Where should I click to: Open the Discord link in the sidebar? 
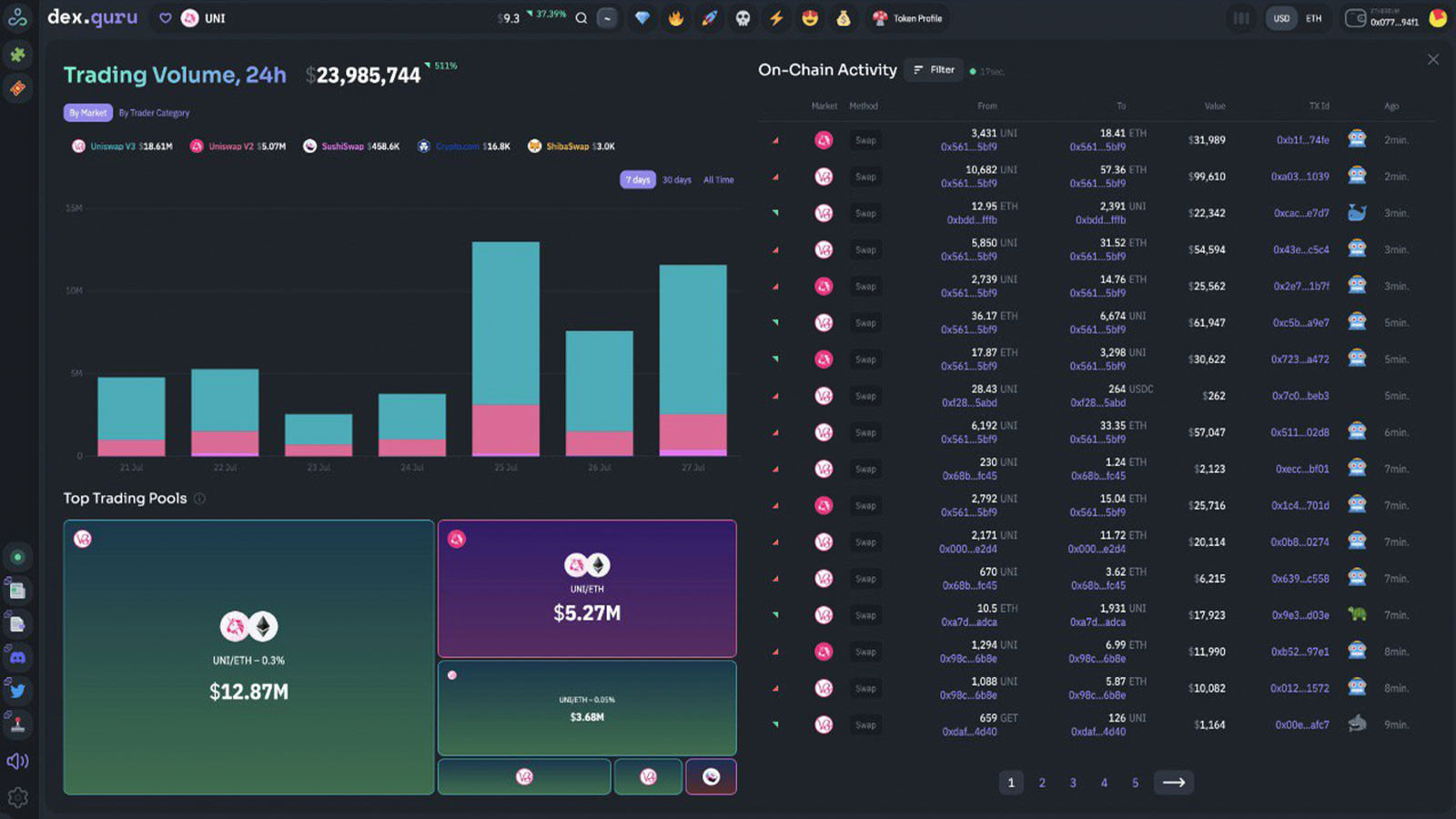17,657
